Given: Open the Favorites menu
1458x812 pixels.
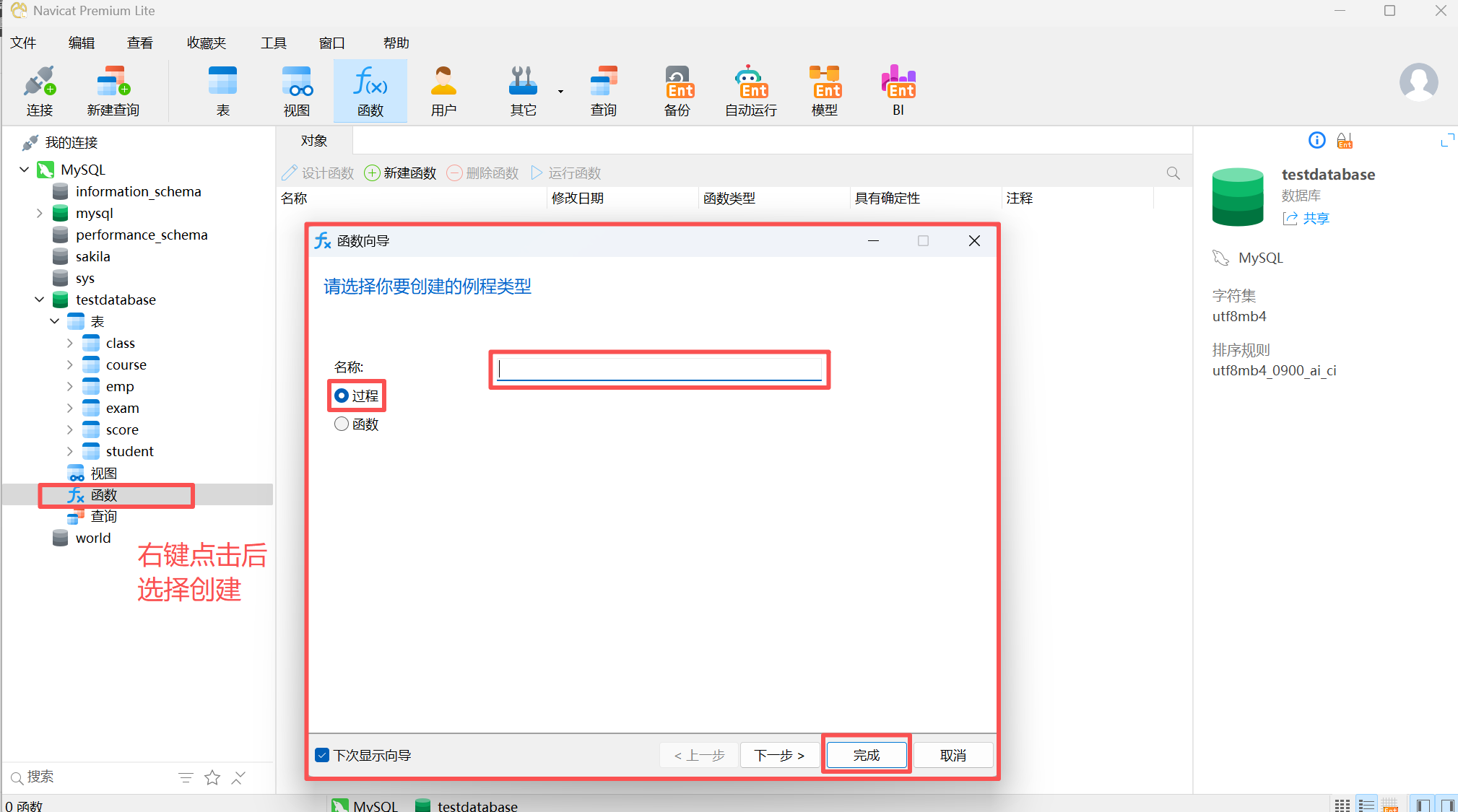Looking at the screenshot, I should tap(207, 43).
